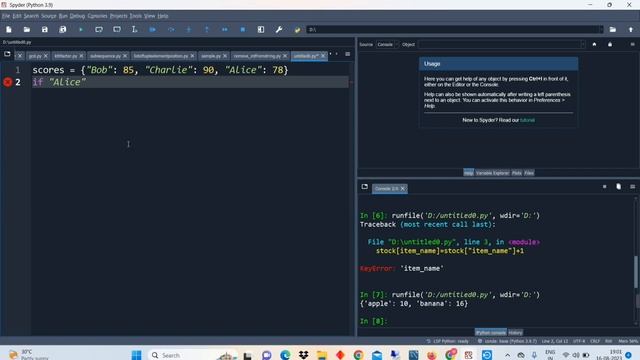The image size is (640, 360).
Task: Open the View menu
Action: tap(149, 16)
